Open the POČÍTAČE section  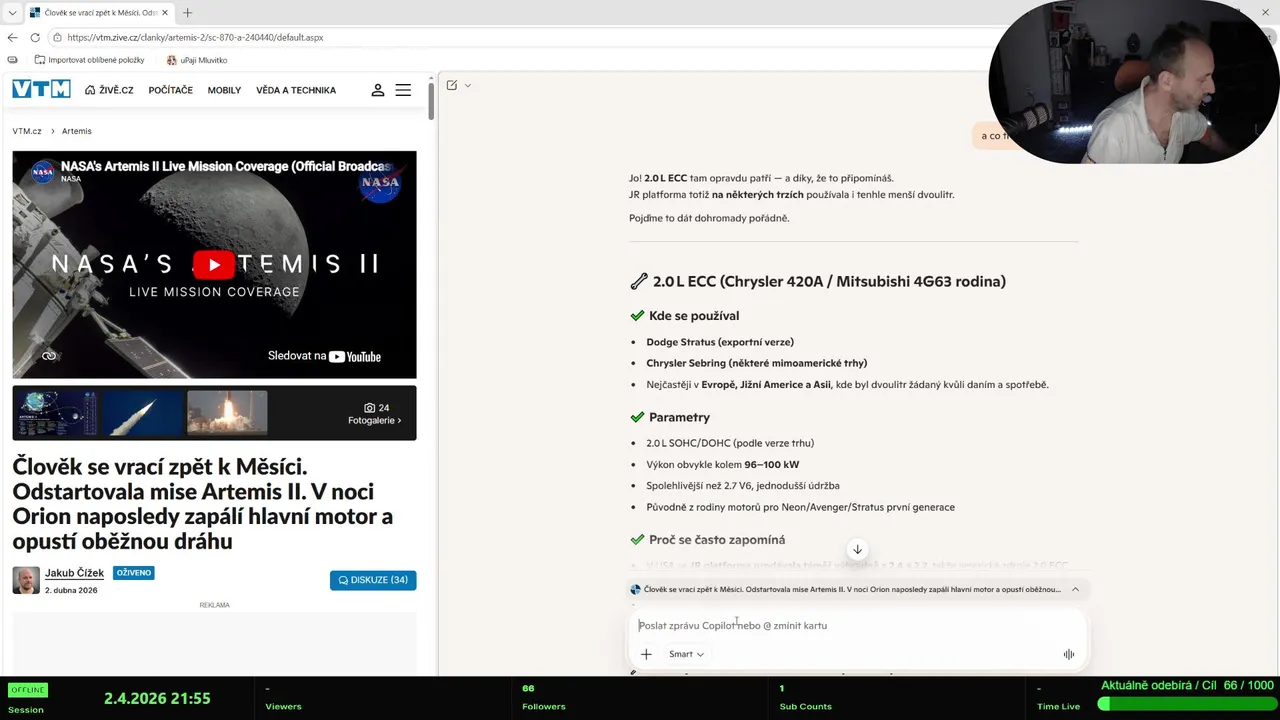[x=171, y=90]
